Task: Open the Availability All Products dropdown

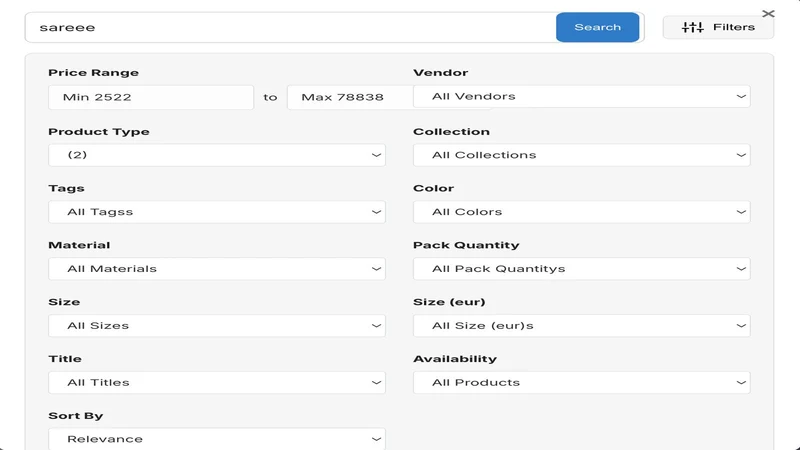Action: [582, 383]
